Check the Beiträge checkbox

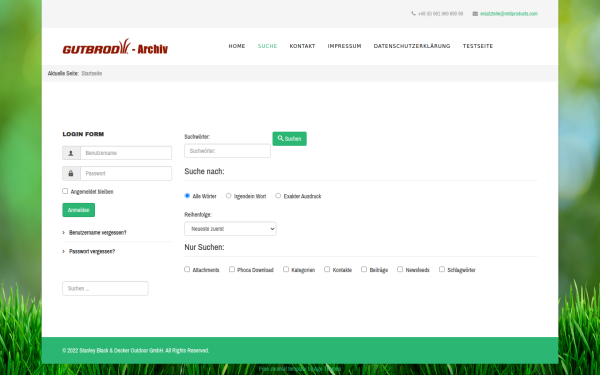tap(364, 269)
